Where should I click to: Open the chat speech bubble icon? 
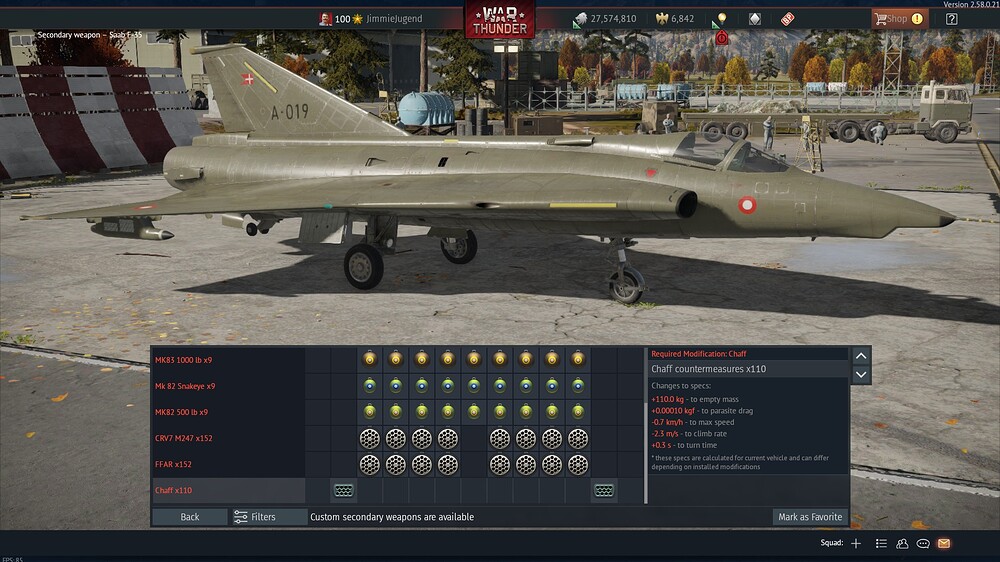tap(923, 544)
